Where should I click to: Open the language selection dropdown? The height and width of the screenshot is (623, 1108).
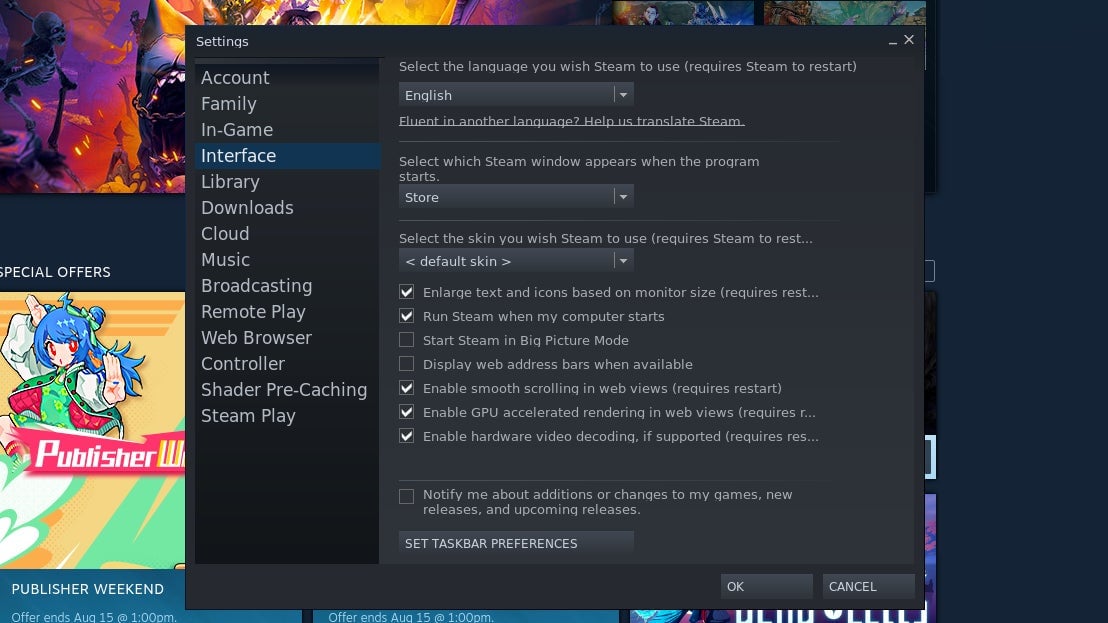(x=623, y=93)
